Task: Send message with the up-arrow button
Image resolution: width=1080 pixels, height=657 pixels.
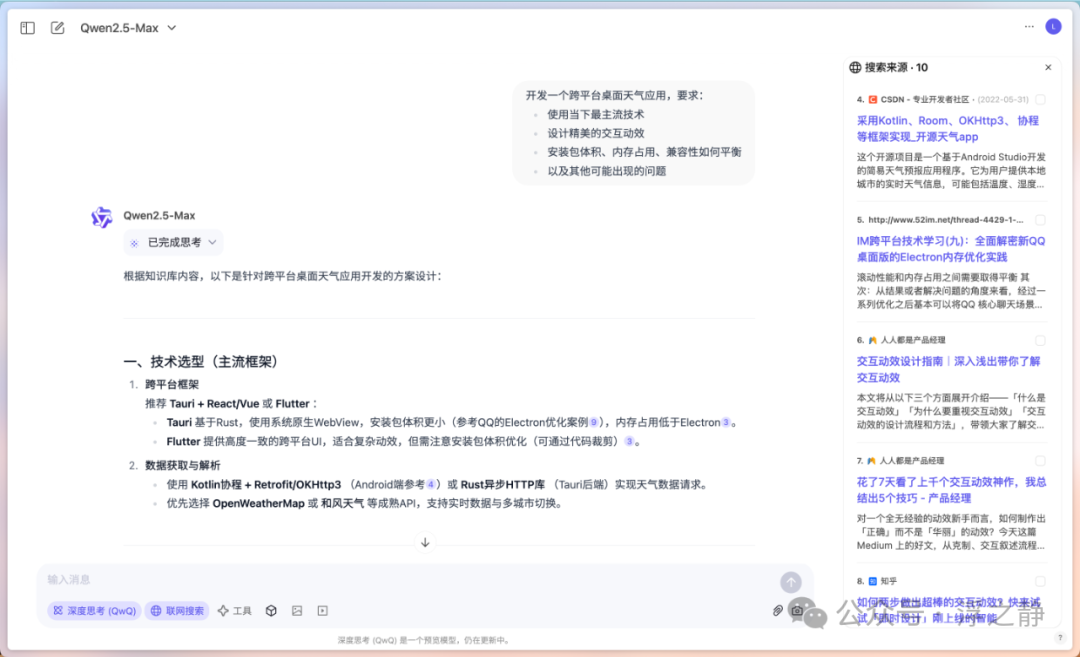Action: pos(791,582)
